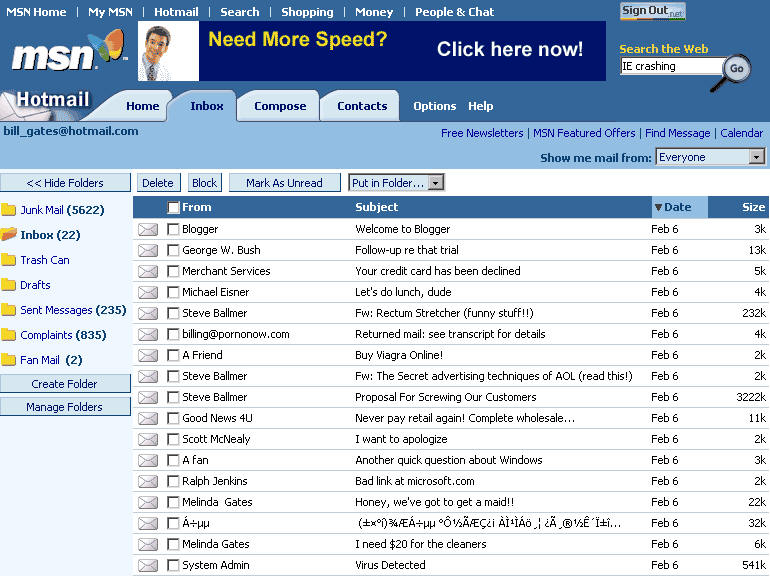Tick the System Admin Virus Detected checkbox
Viewport: 770px width, 576px height.
tap(173, 566)
